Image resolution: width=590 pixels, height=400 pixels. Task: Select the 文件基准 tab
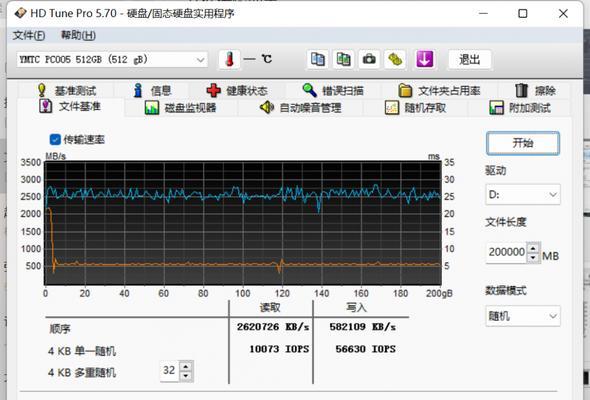[70, 107]
